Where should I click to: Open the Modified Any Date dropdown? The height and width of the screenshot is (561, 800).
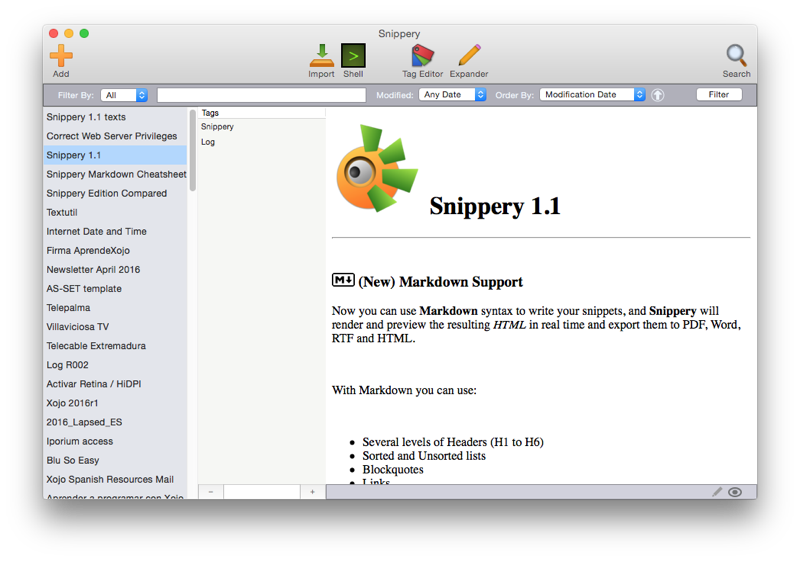452,95
